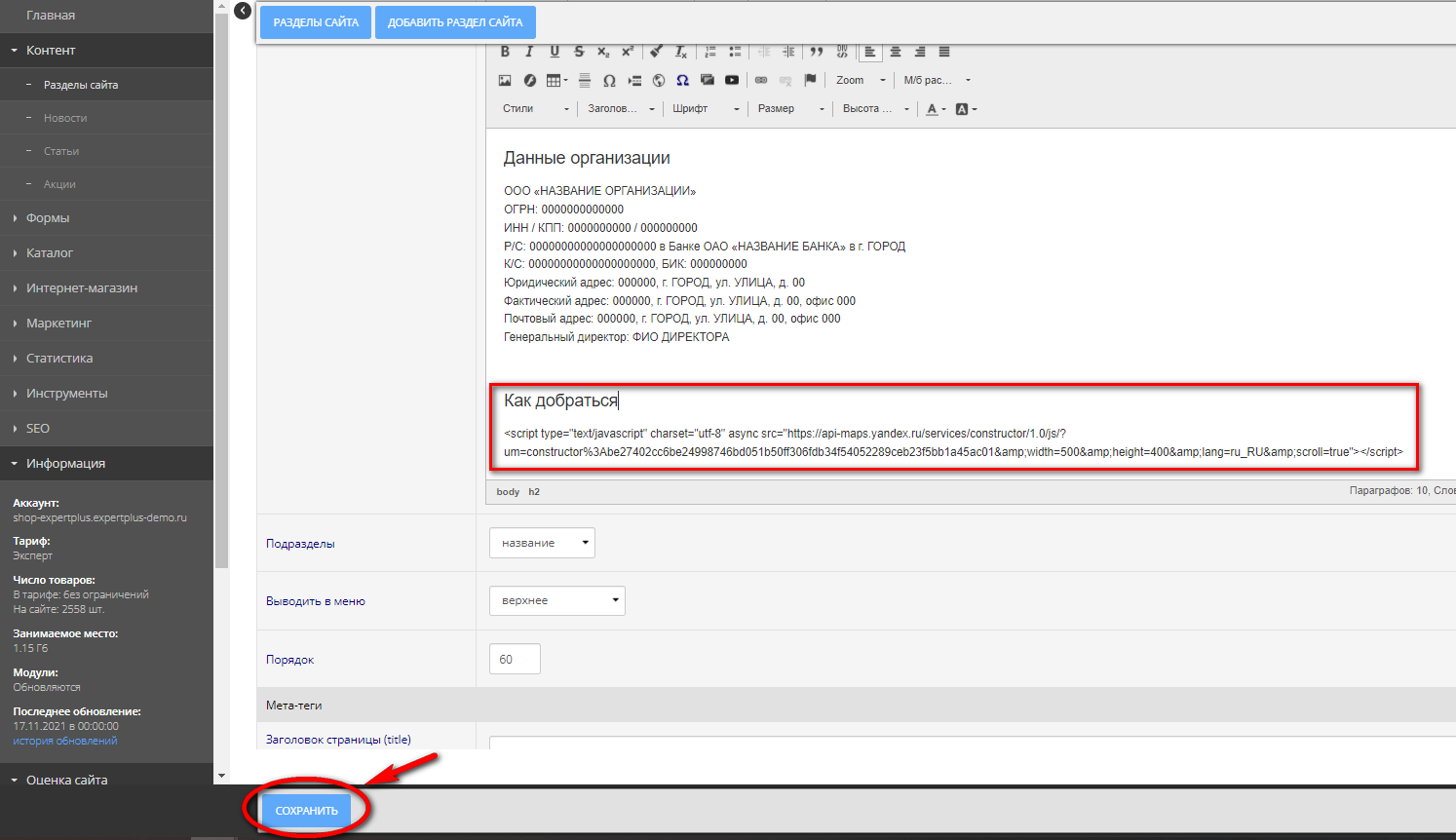Toggle italic formatting

pyautogui.click(x=529, y=52)
